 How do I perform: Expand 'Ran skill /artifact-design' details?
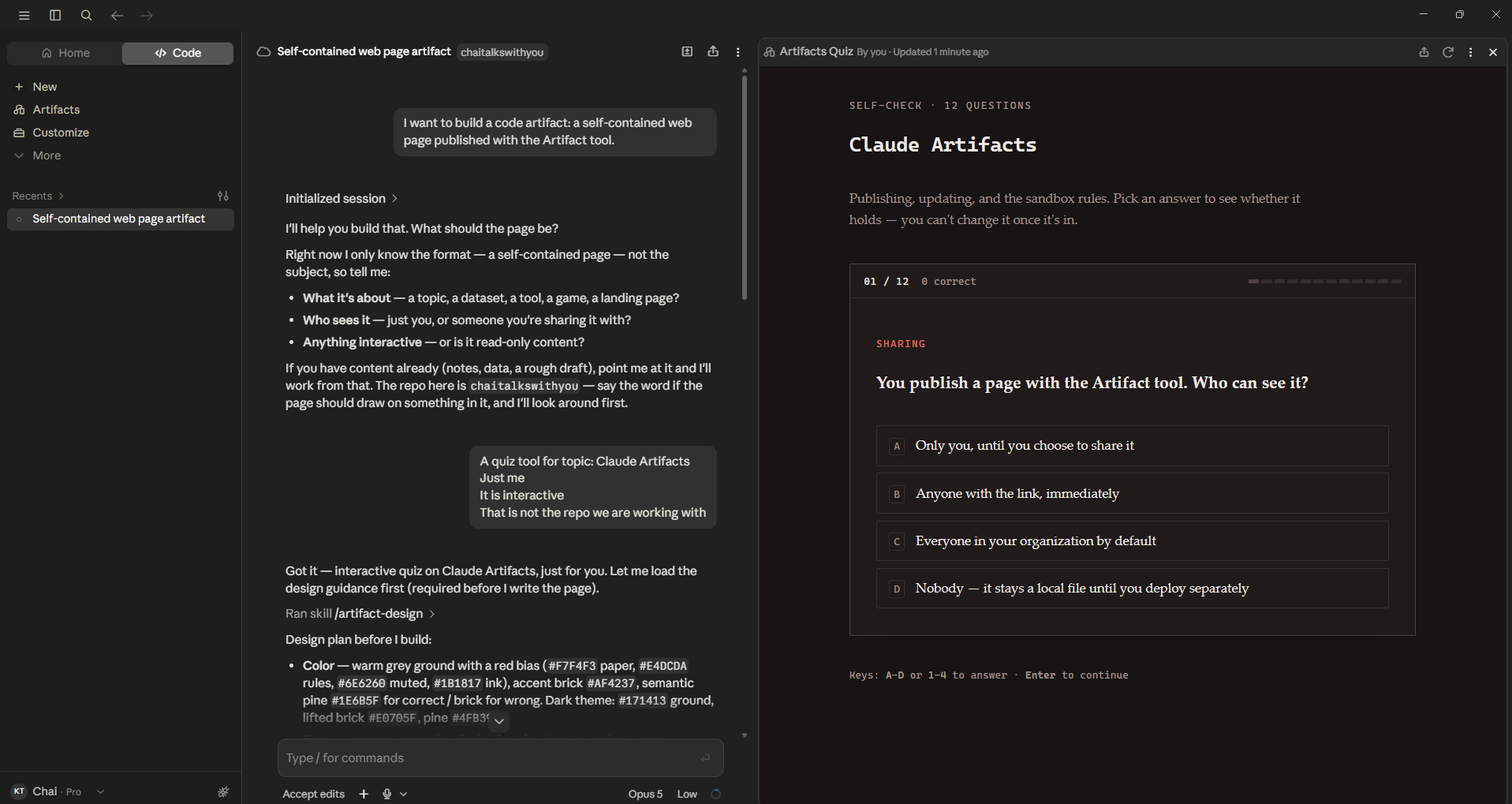360,613
